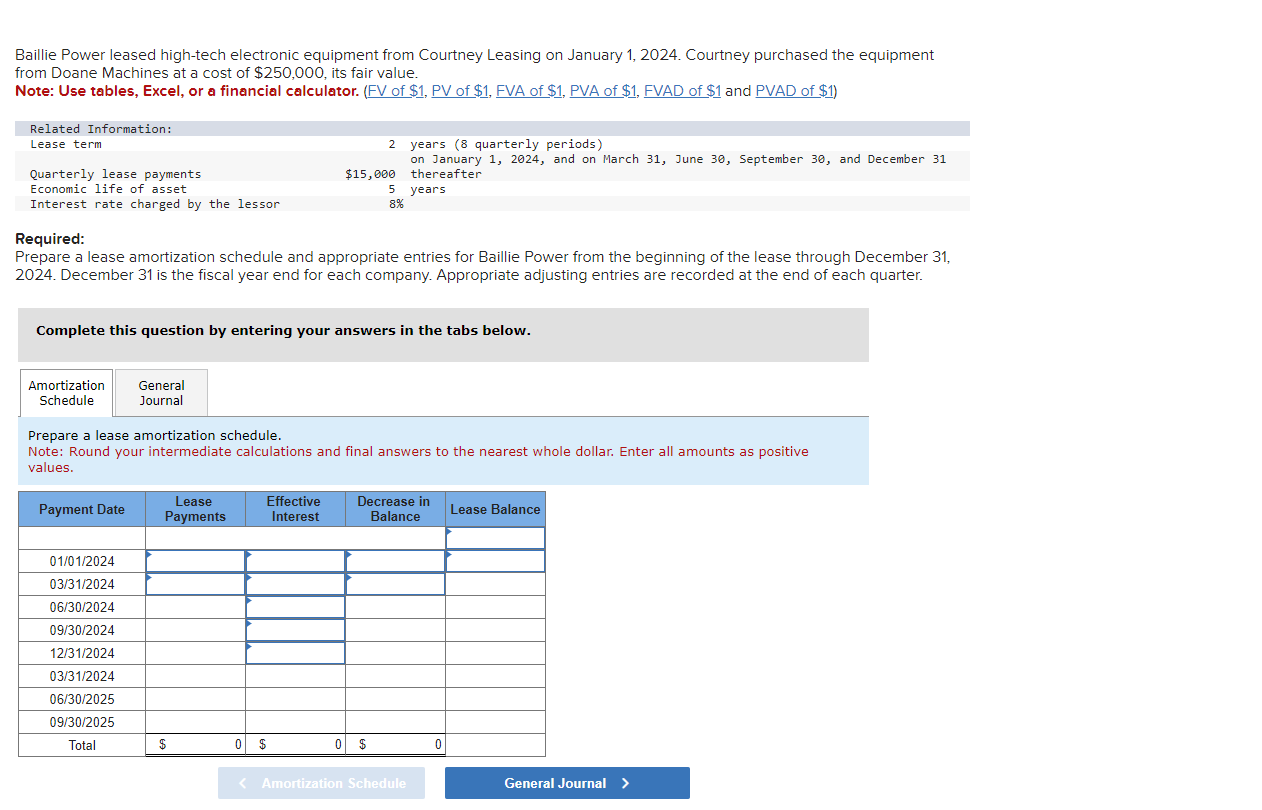Open the PVA of $1 table link
Screen dimensions: 1262x810
(x=602, y=90)
